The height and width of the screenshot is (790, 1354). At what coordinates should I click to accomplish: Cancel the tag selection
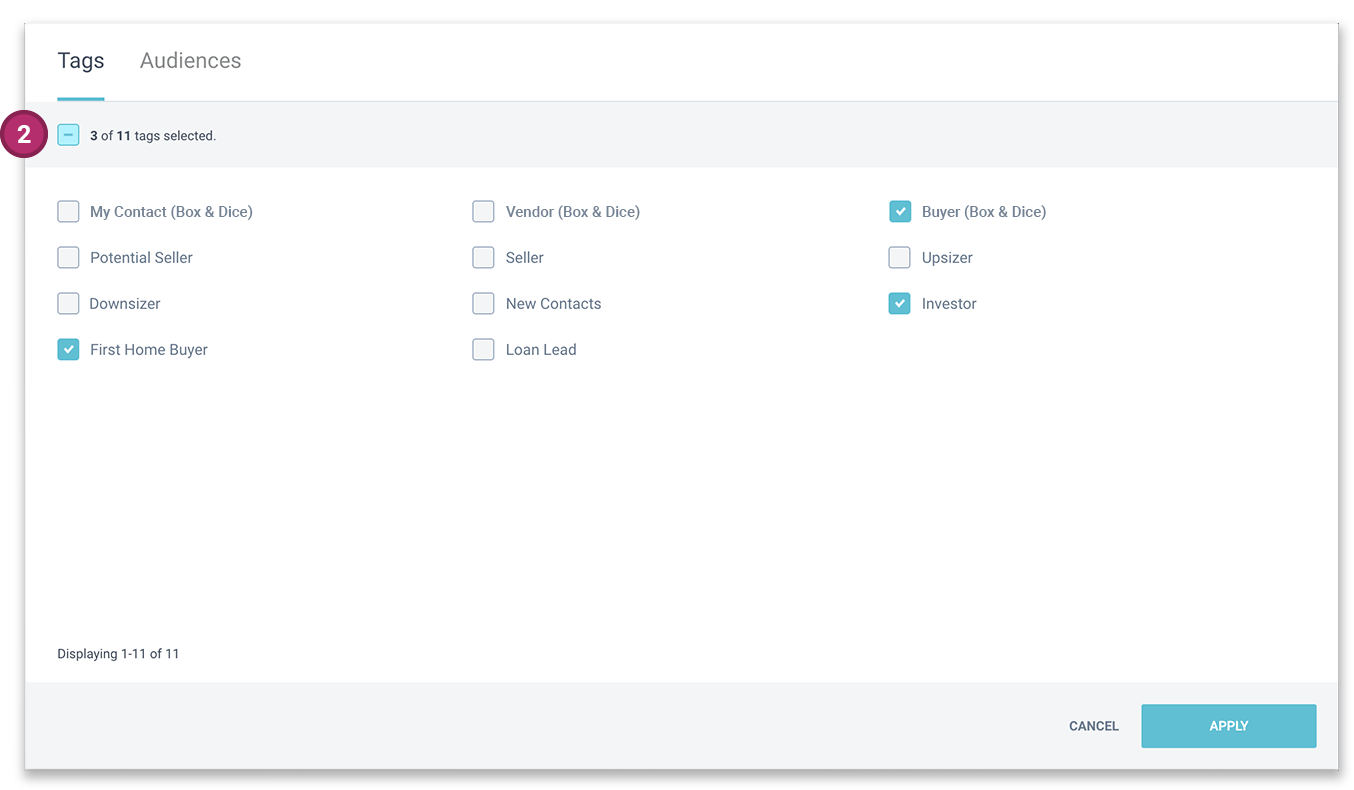1093,726
